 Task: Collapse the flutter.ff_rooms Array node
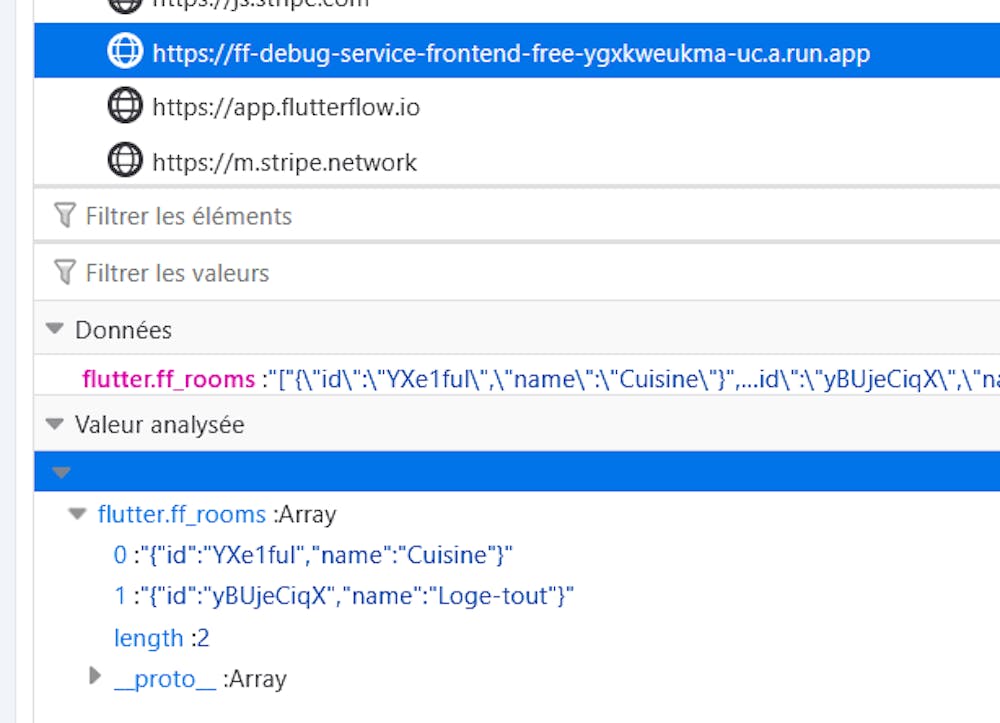[78, 514]
